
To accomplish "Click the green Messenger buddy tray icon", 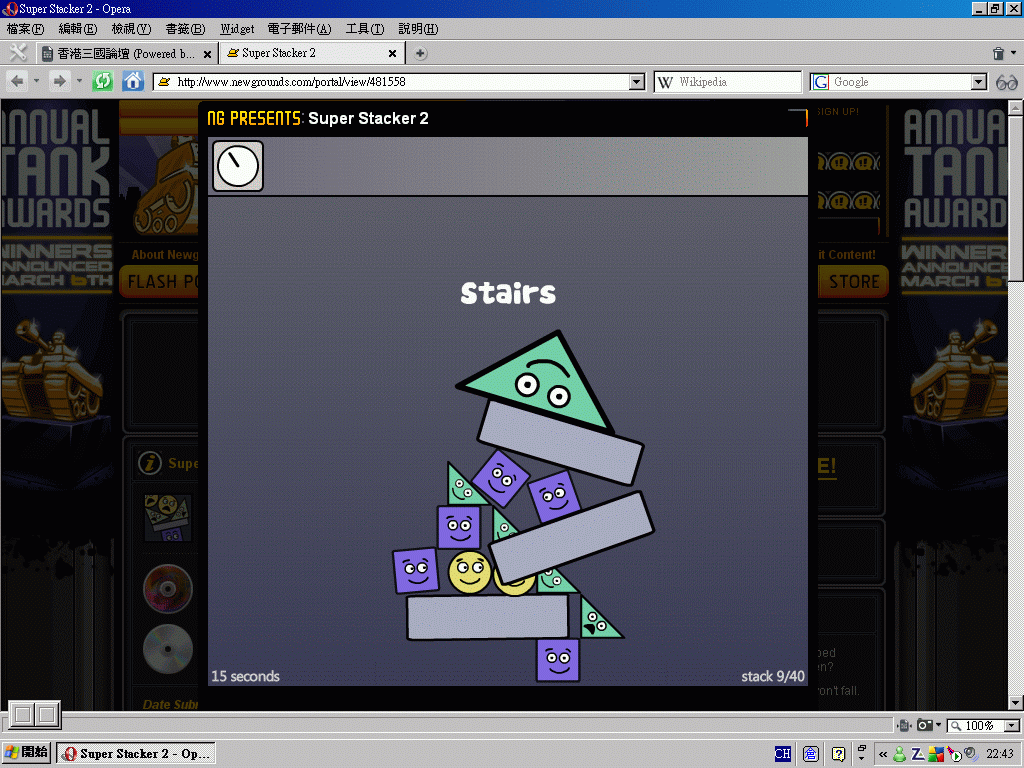I will pyautogui.click(x=900, y=754).
